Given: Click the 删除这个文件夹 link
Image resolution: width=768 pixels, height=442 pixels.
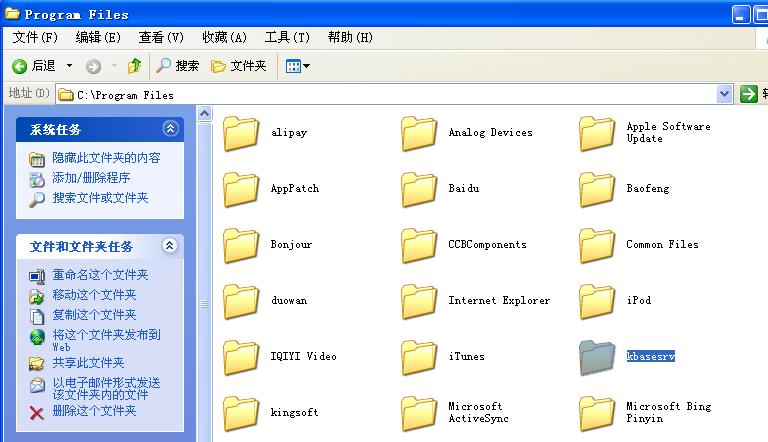Looking at the screenshot, I should tap(94, 411).
